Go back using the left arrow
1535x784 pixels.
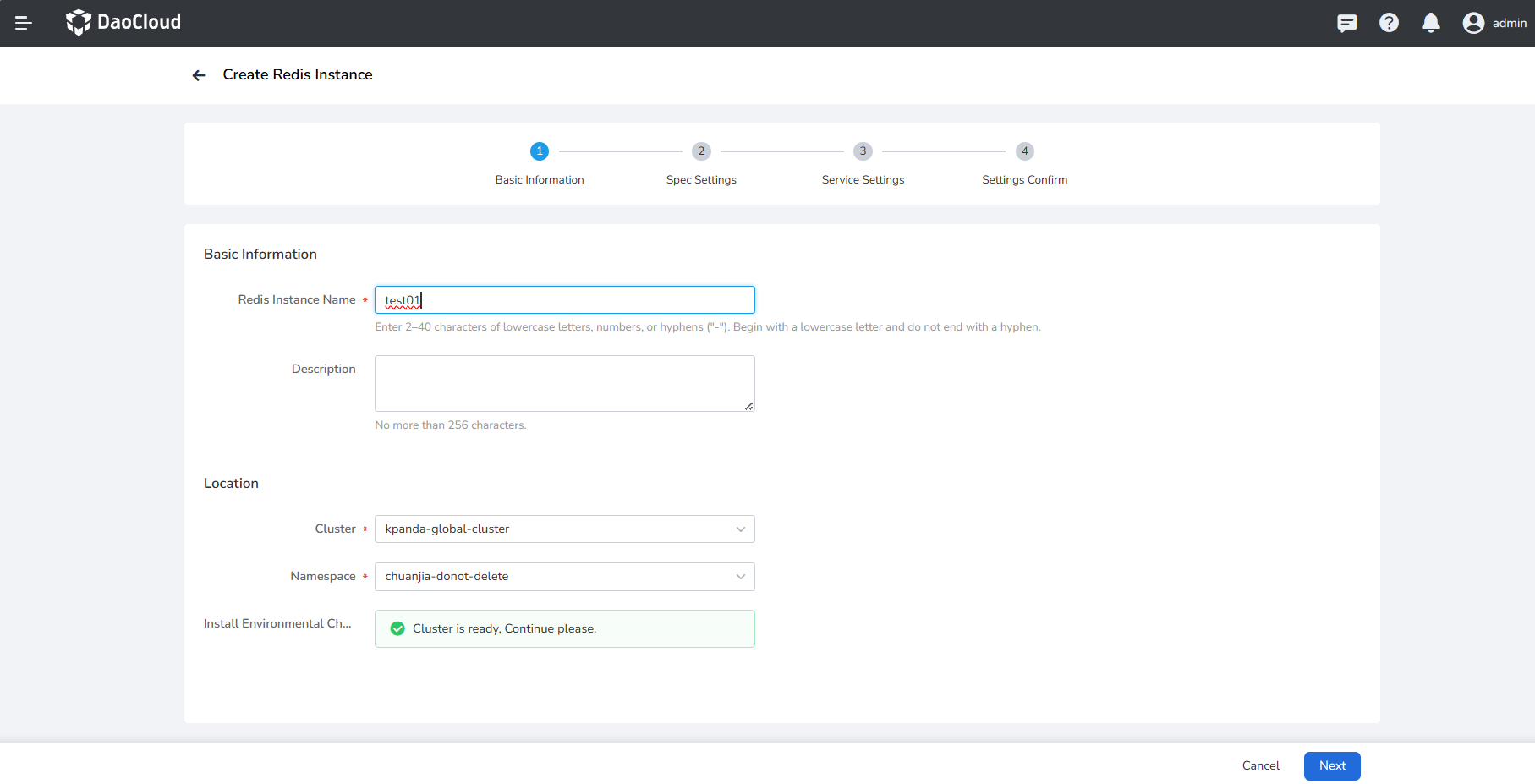[x=199, y=75]
